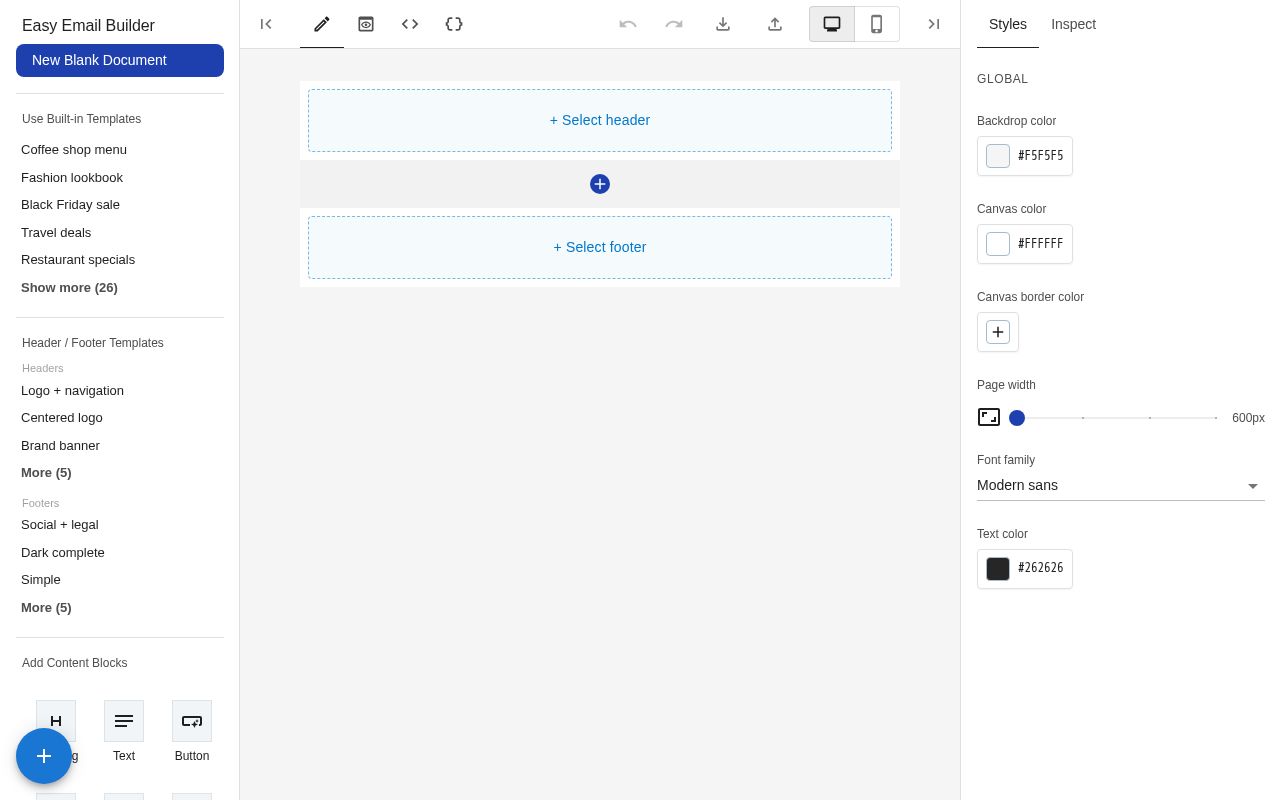Create a New Blank Document
1280x800 pixels.
click(120, 60)
